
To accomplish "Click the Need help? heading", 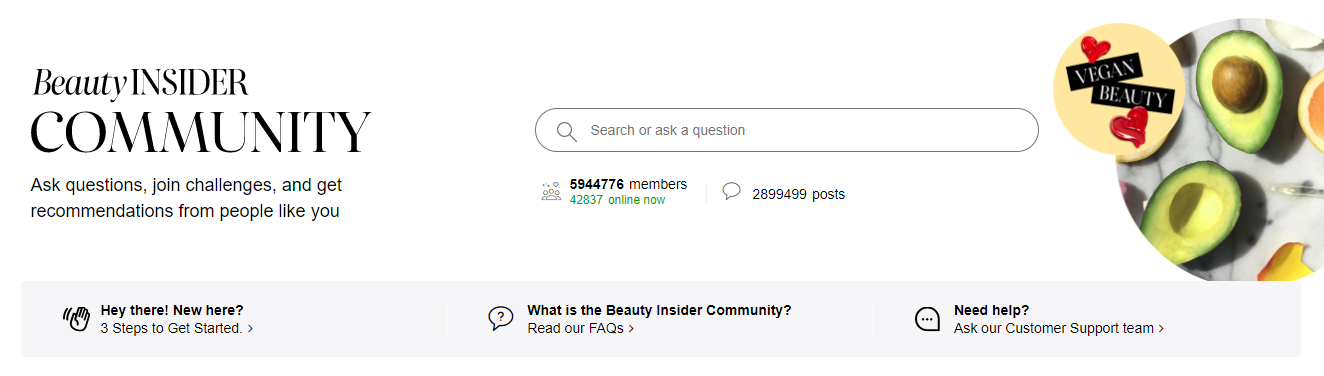I will click(991, 310).
